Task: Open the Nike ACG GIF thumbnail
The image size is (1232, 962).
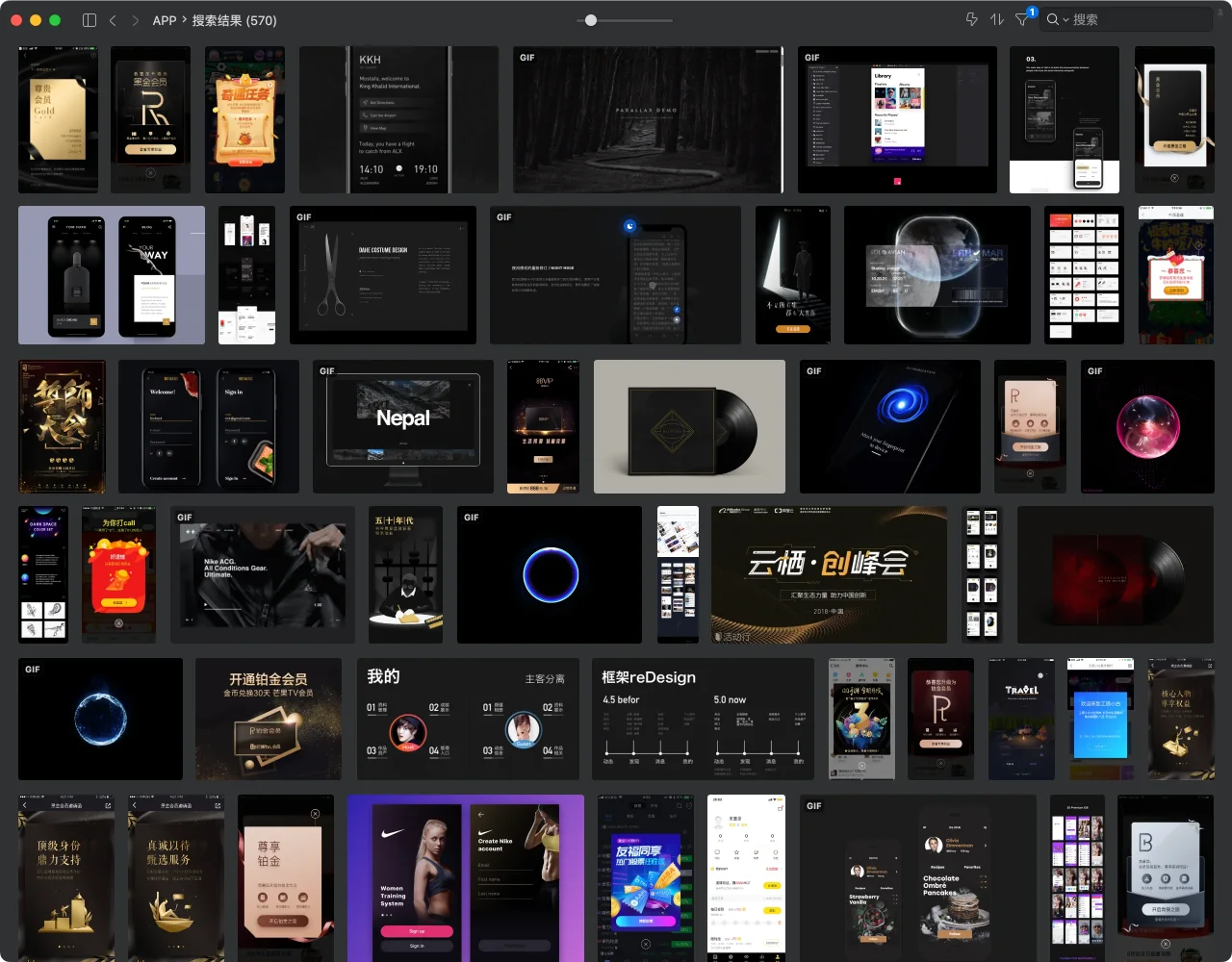Action: pyautogui.click(x=260, y=574)
